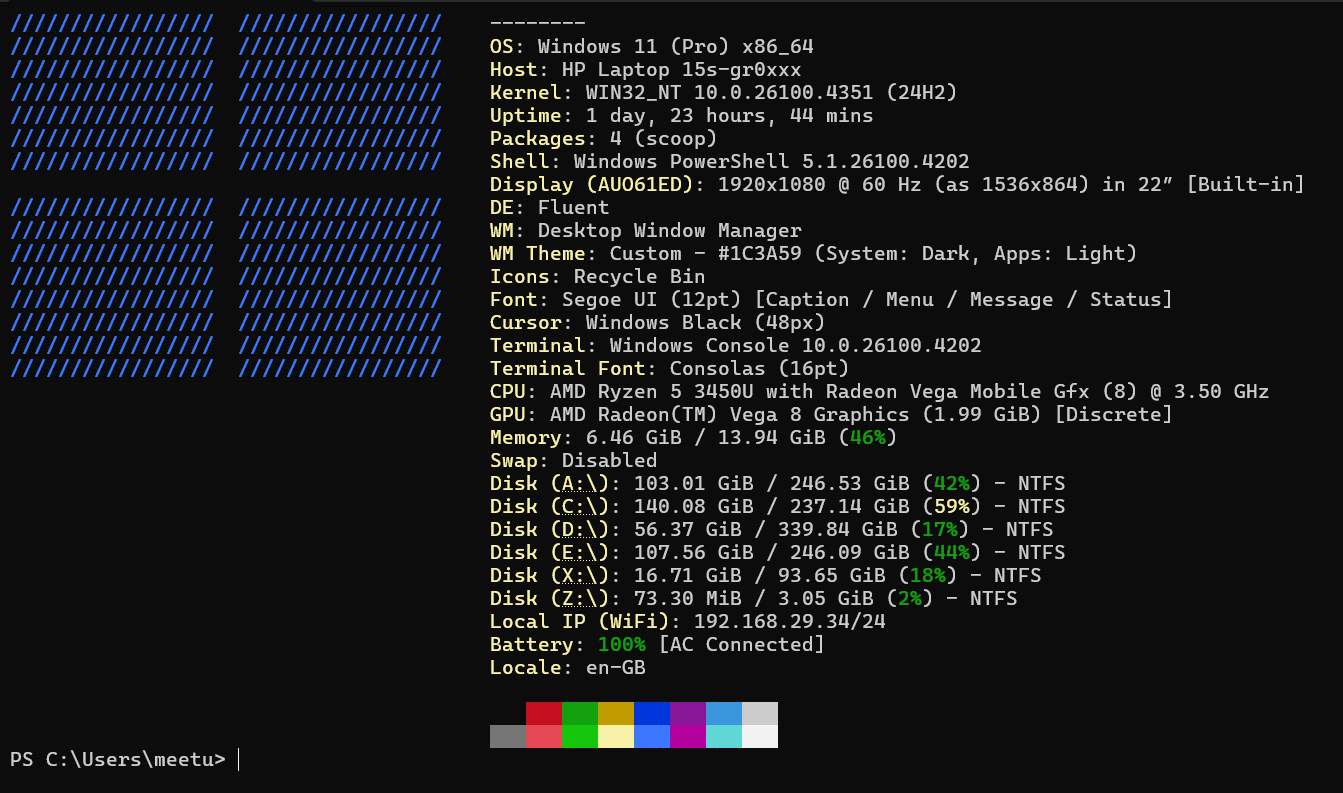Click the Disk (C:\) 140.08 GiB line
The width and height of the screenshot is (1343, 793).
point(777,506)
